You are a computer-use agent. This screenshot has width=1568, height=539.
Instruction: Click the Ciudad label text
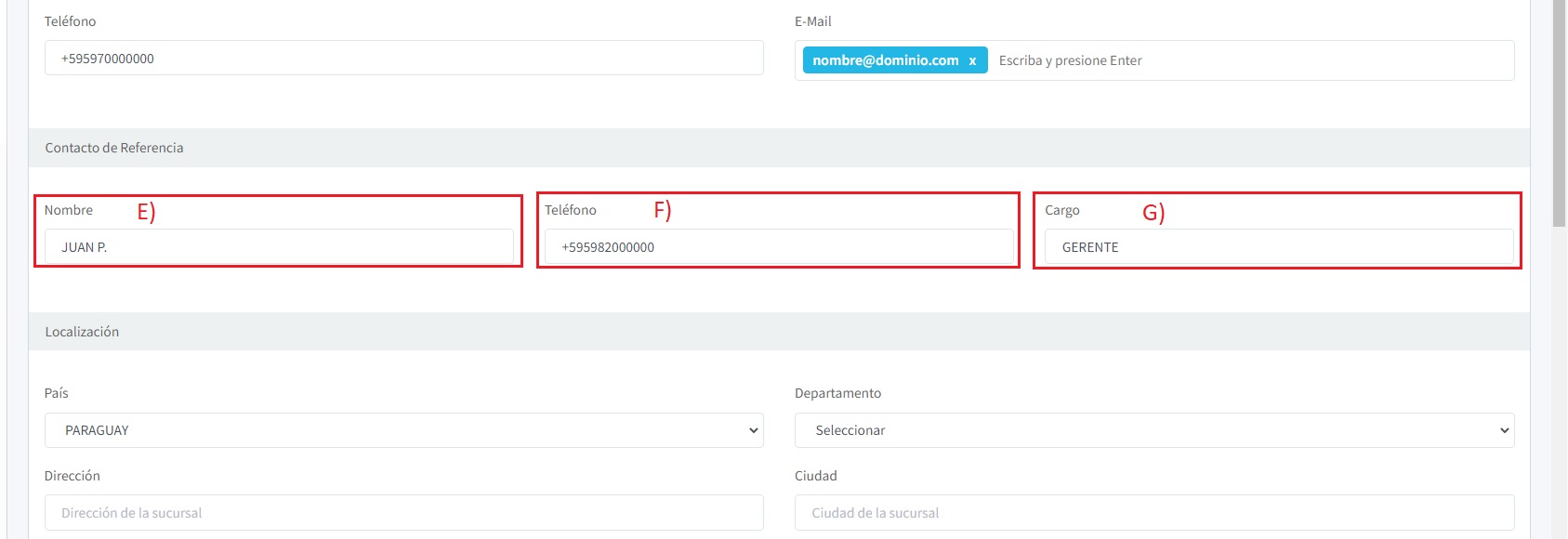(815, 476)
